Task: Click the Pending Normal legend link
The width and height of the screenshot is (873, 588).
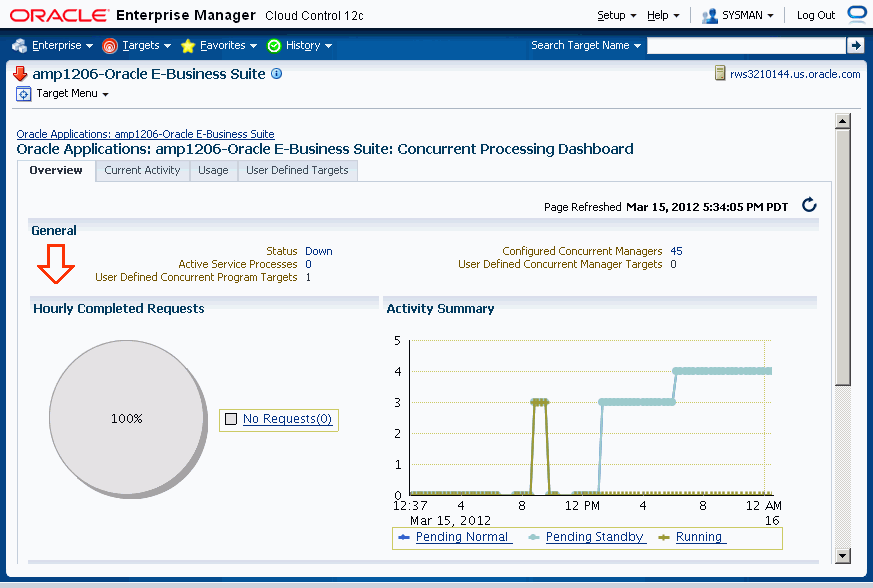Action: click(462, 537)
